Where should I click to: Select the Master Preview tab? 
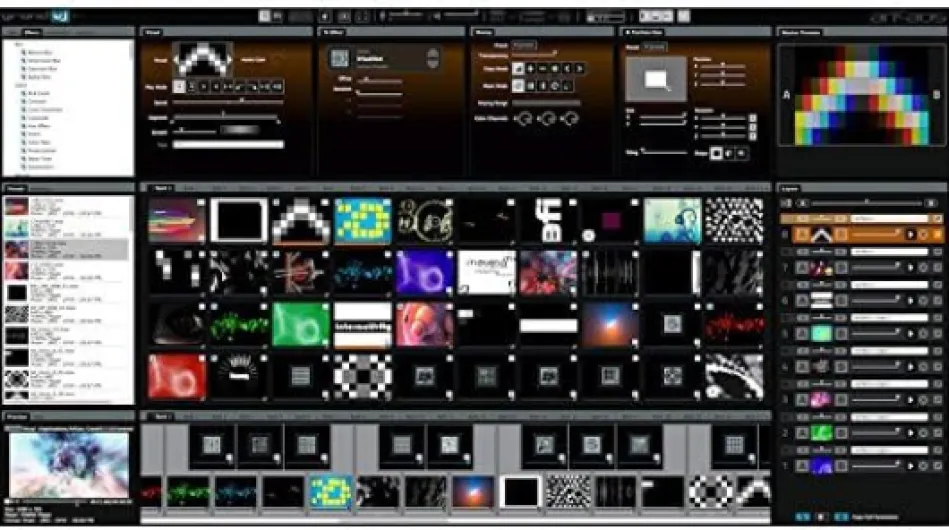[801, 32]
